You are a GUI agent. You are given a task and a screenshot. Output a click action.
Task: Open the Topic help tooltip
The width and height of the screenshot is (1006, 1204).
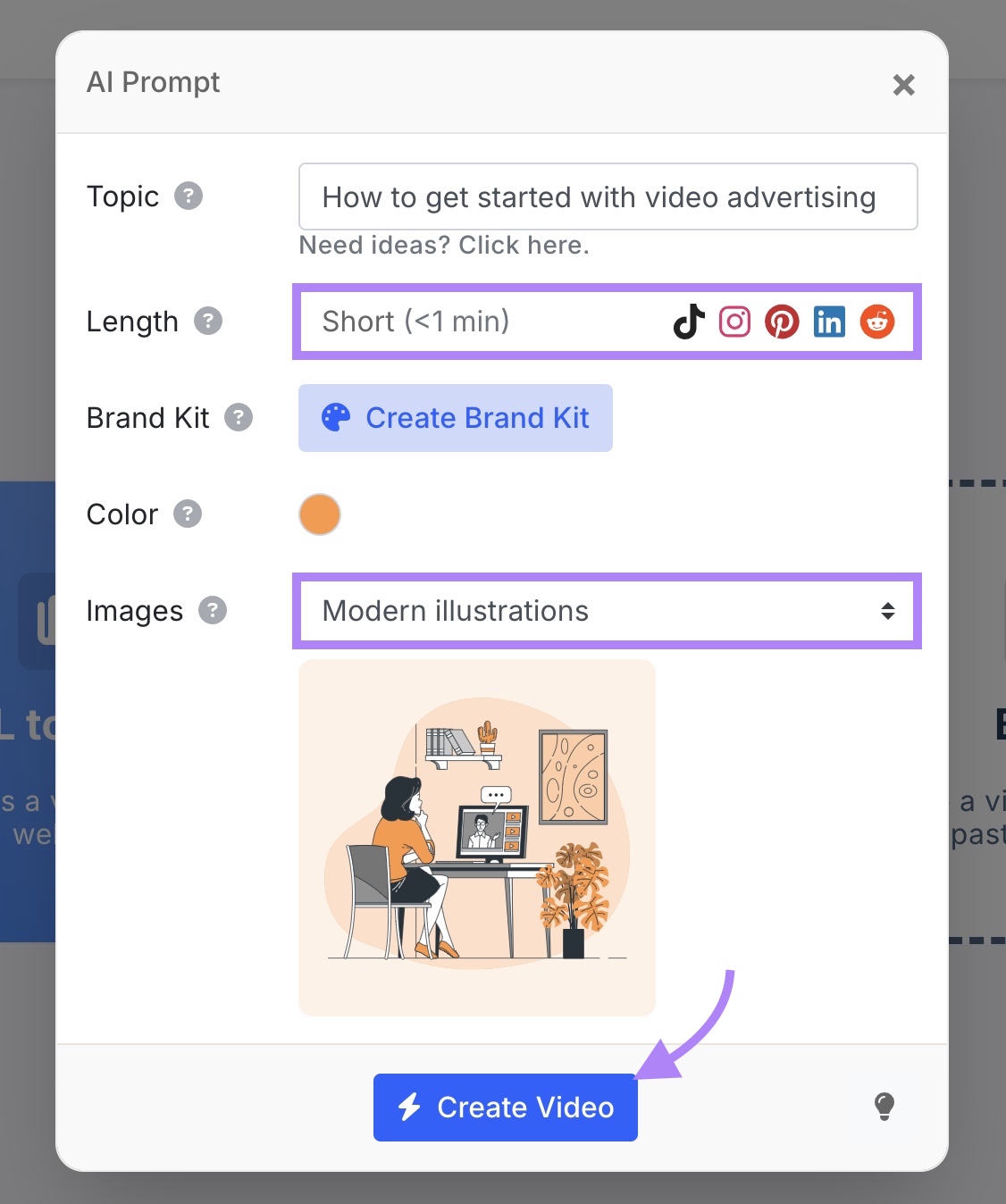pos(189,196)
